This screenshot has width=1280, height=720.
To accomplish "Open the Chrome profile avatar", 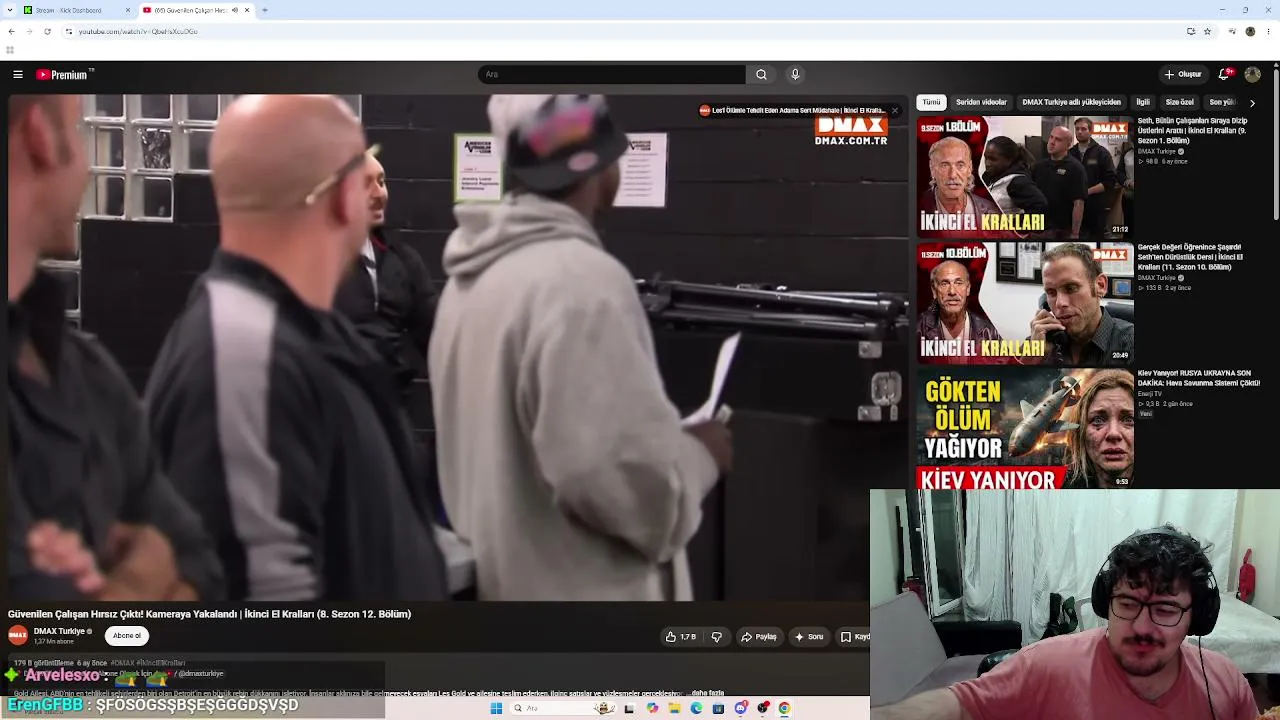I will pos(1250,31).
